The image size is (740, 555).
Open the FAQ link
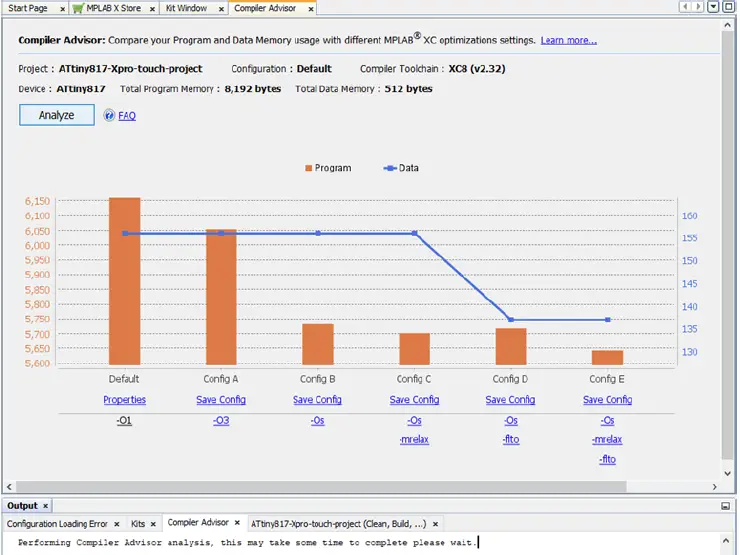[127, 116]
